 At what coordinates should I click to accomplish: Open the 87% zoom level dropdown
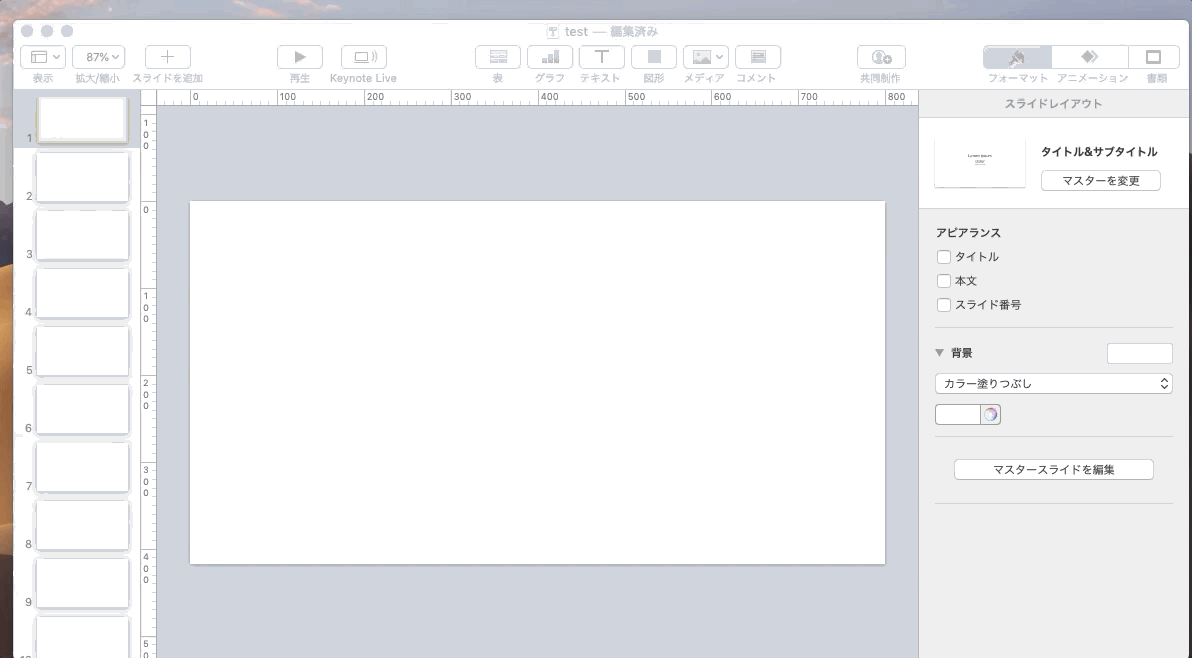[x=98, y=57]
